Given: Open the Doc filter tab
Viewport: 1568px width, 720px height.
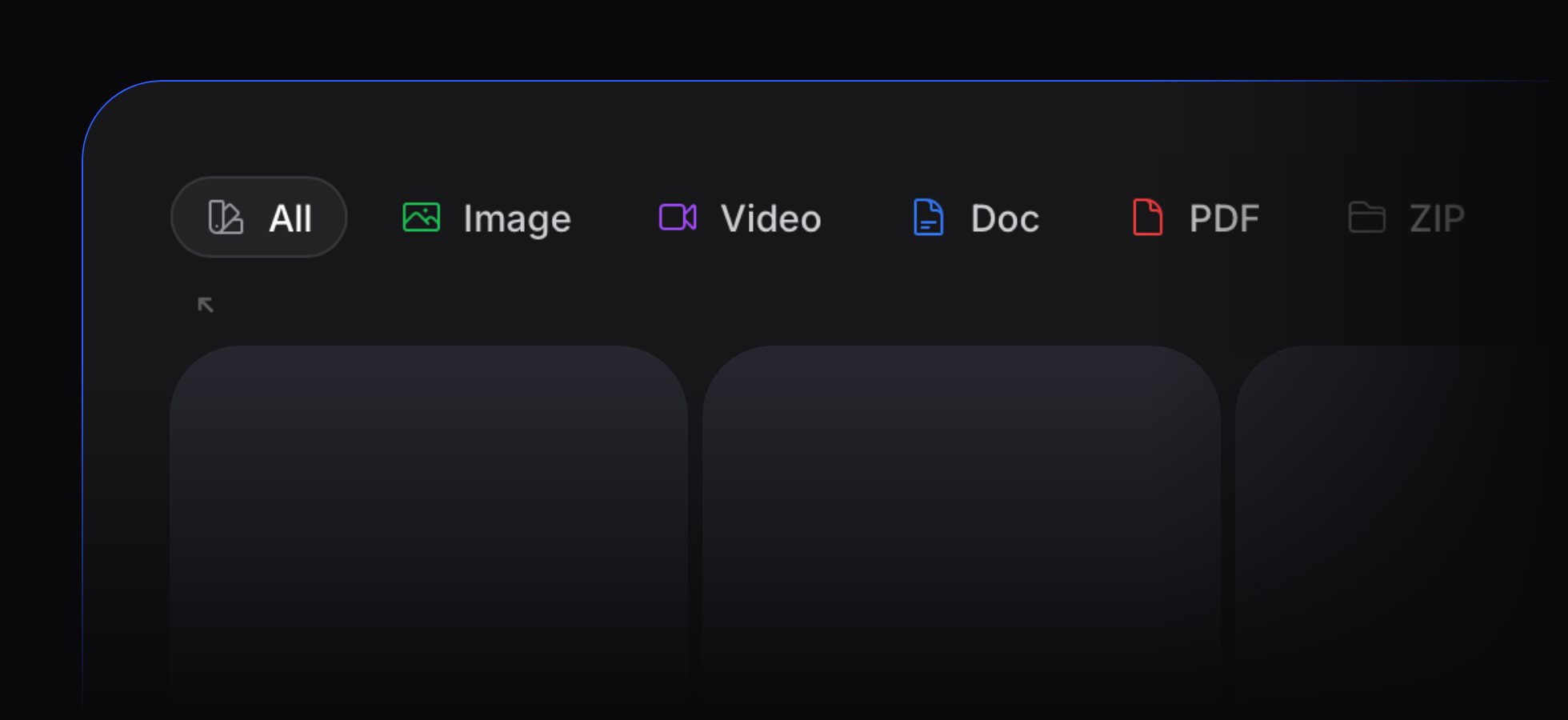Looking at the screenshot, I should [976, 218].
